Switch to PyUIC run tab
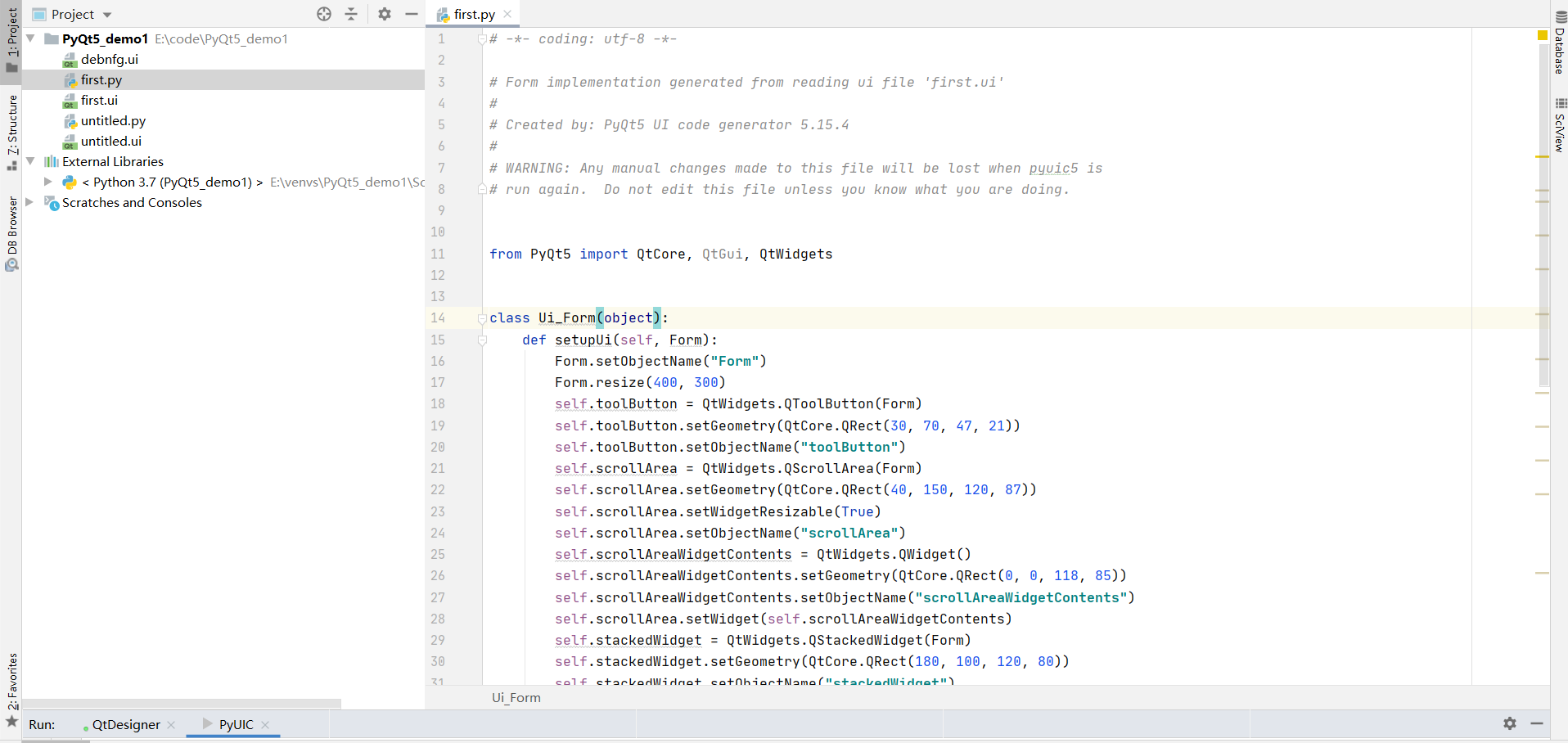Screen dimensions: 1568x743 (x=236, y=724)
